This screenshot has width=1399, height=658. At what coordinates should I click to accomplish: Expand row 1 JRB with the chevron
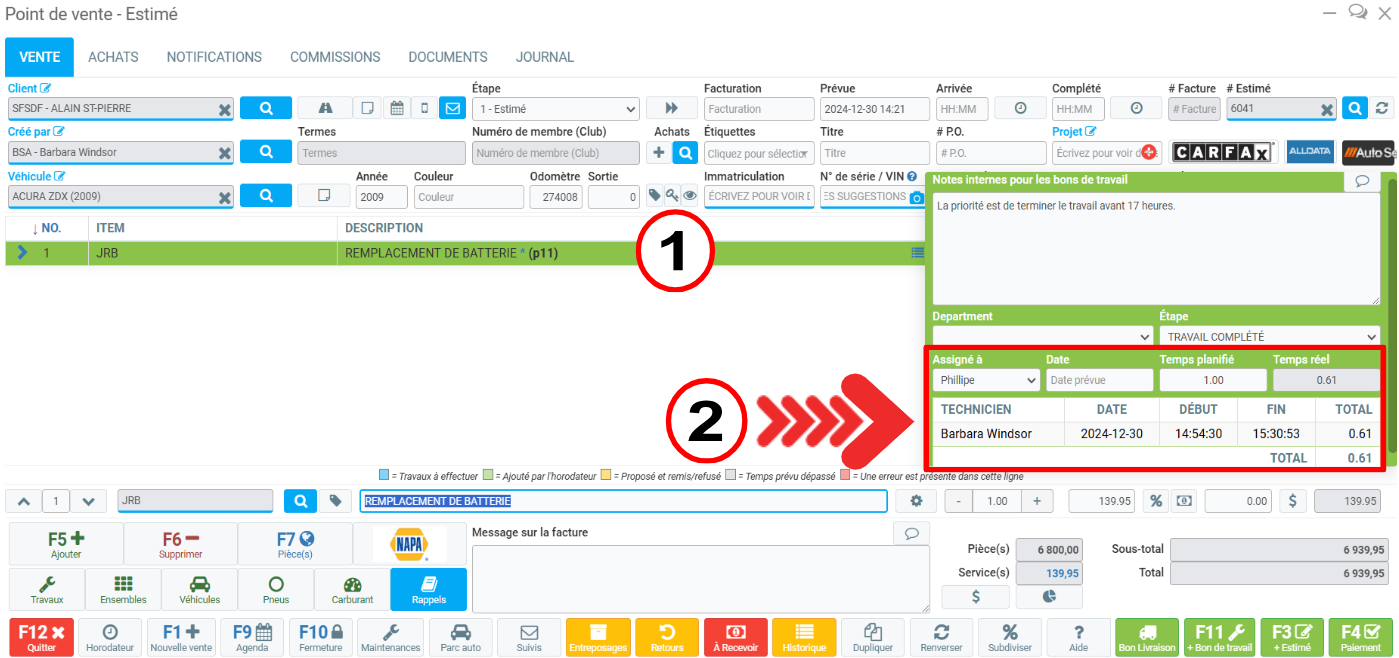(x=22, y=253)
